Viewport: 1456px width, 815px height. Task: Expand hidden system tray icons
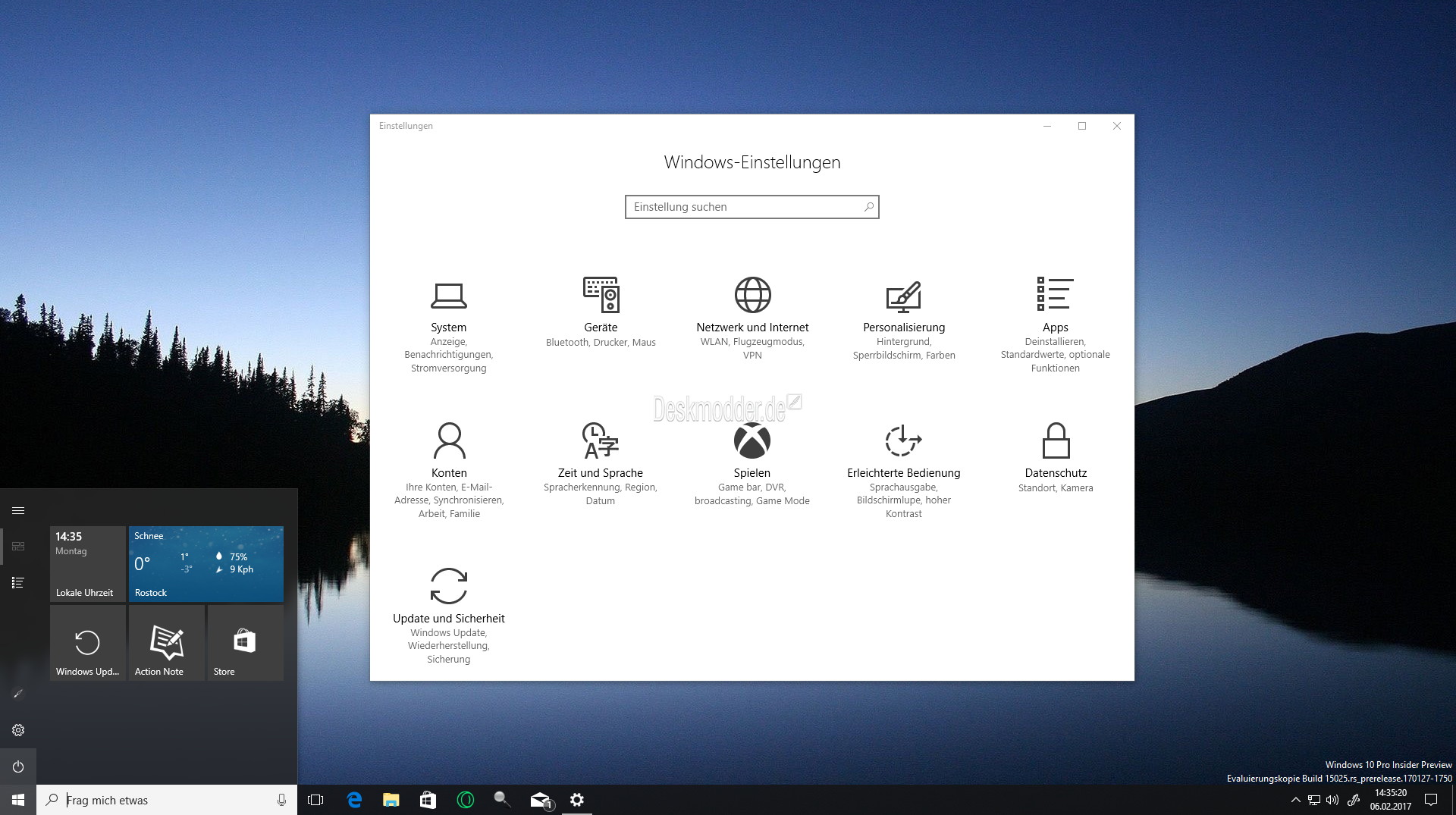pos(1295,800)
